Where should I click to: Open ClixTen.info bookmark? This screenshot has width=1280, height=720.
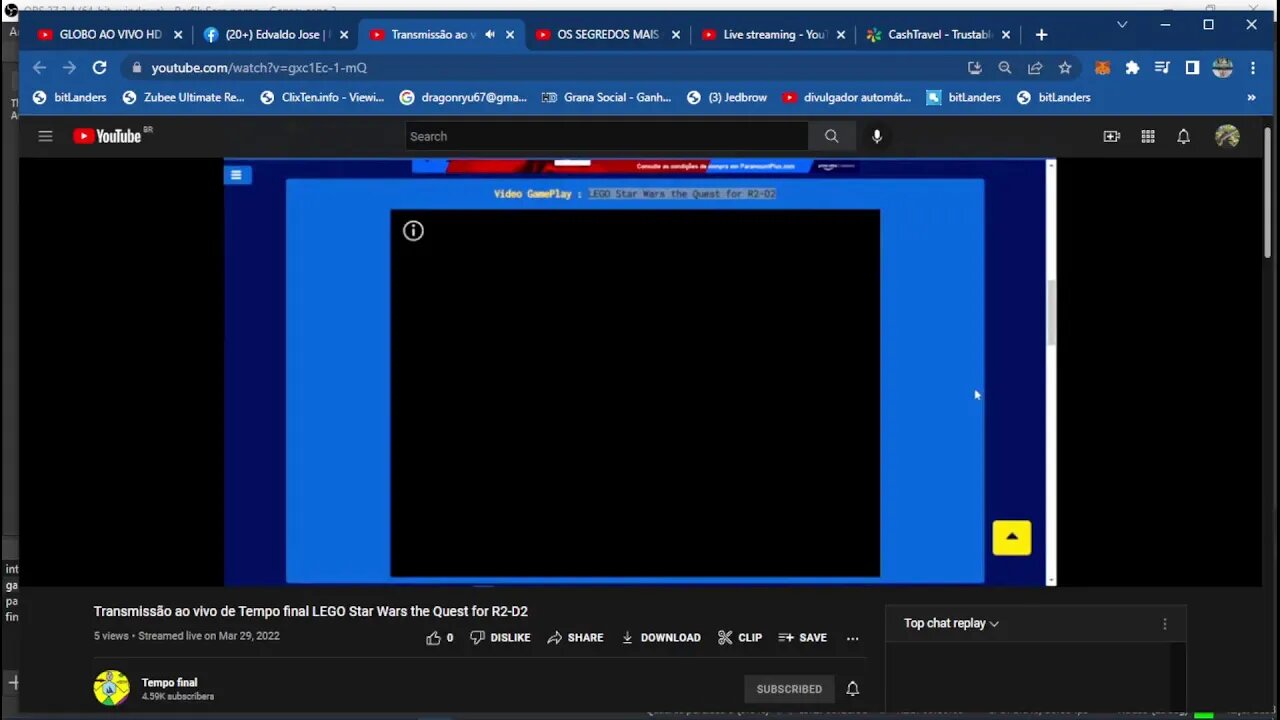(322, 97)
